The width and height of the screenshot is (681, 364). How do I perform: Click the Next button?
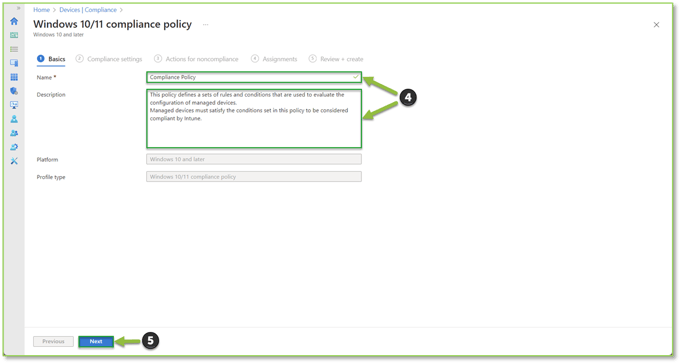point(96,341)
